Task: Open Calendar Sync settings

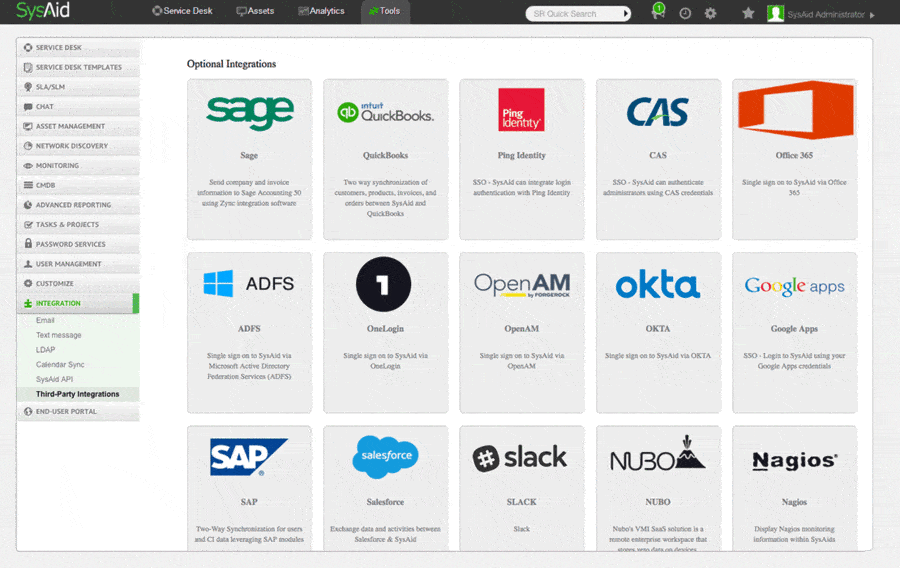Action: point(60,364)
